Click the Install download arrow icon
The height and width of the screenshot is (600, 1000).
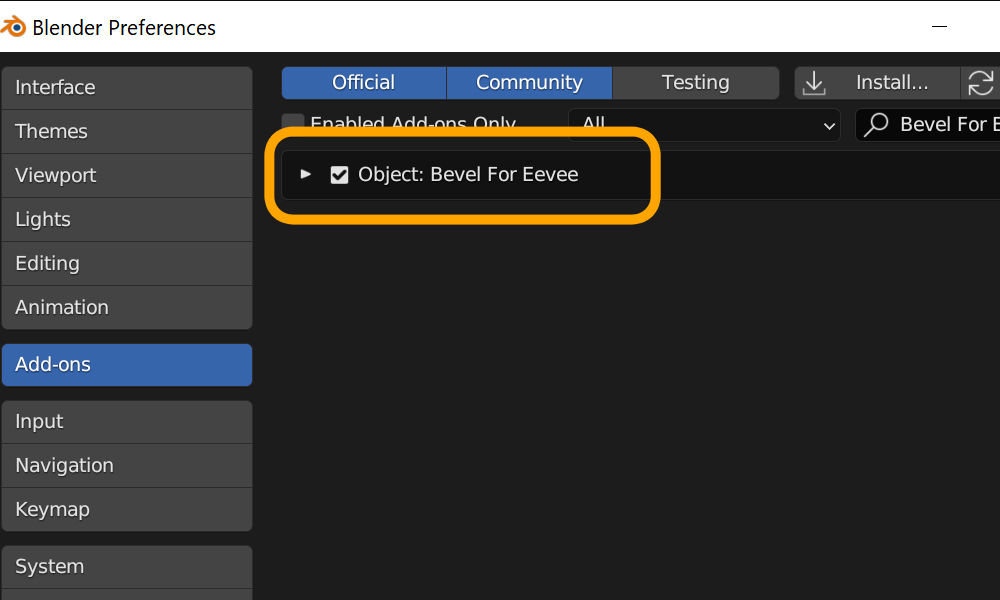click(x=814, y=83)
